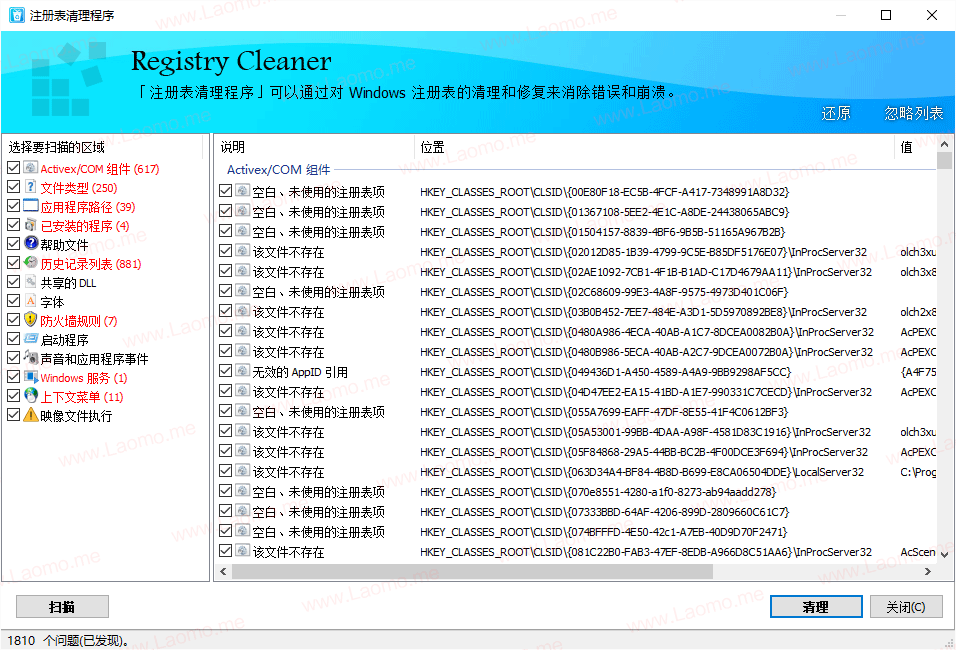Click the 扫描 button
The width and height of the screenshot is (956, 650).
point(62,607)
